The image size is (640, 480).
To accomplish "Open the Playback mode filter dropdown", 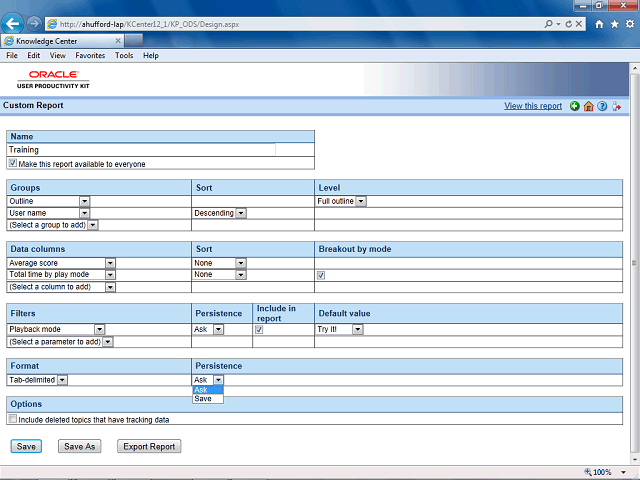I will [100, 329].
